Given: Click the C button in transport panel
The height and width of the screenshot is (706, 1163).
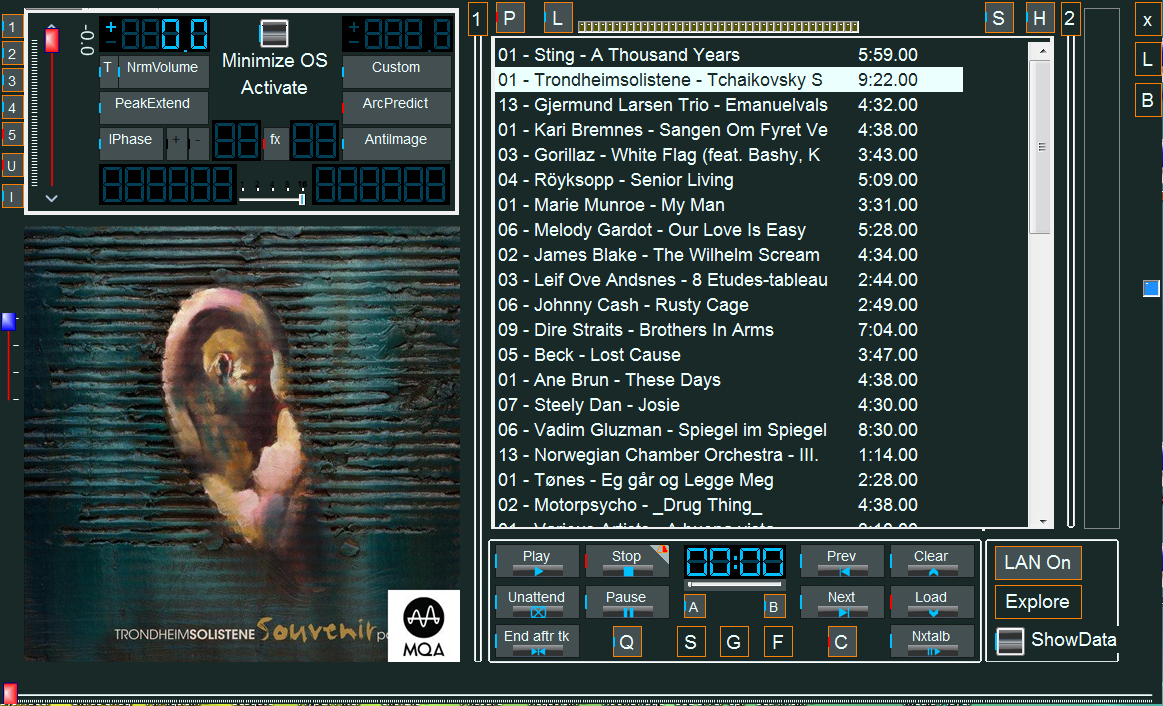Looking at the screenshot, I should point(842,641).
